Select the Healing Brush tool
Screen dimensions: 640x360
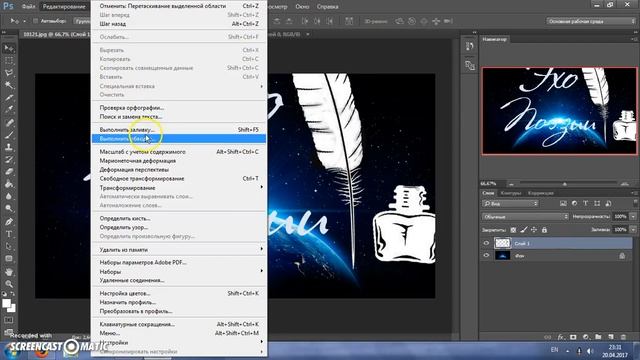pos(9,122)
